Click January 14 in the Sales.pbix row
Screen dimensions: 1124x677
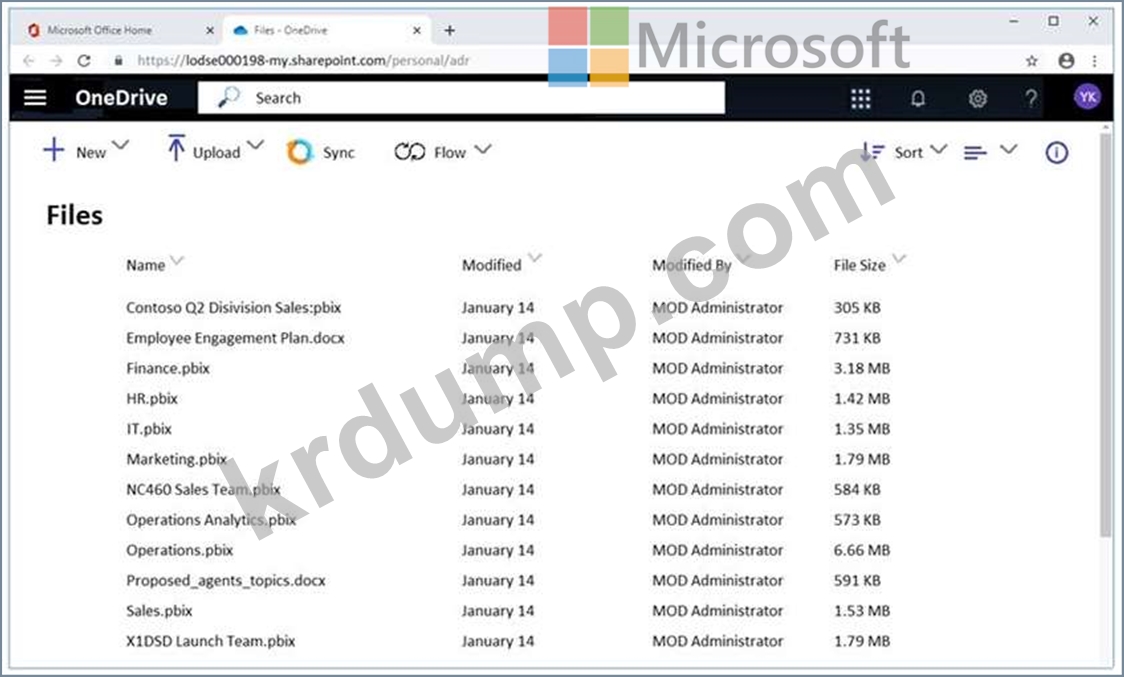click(497, 611)
